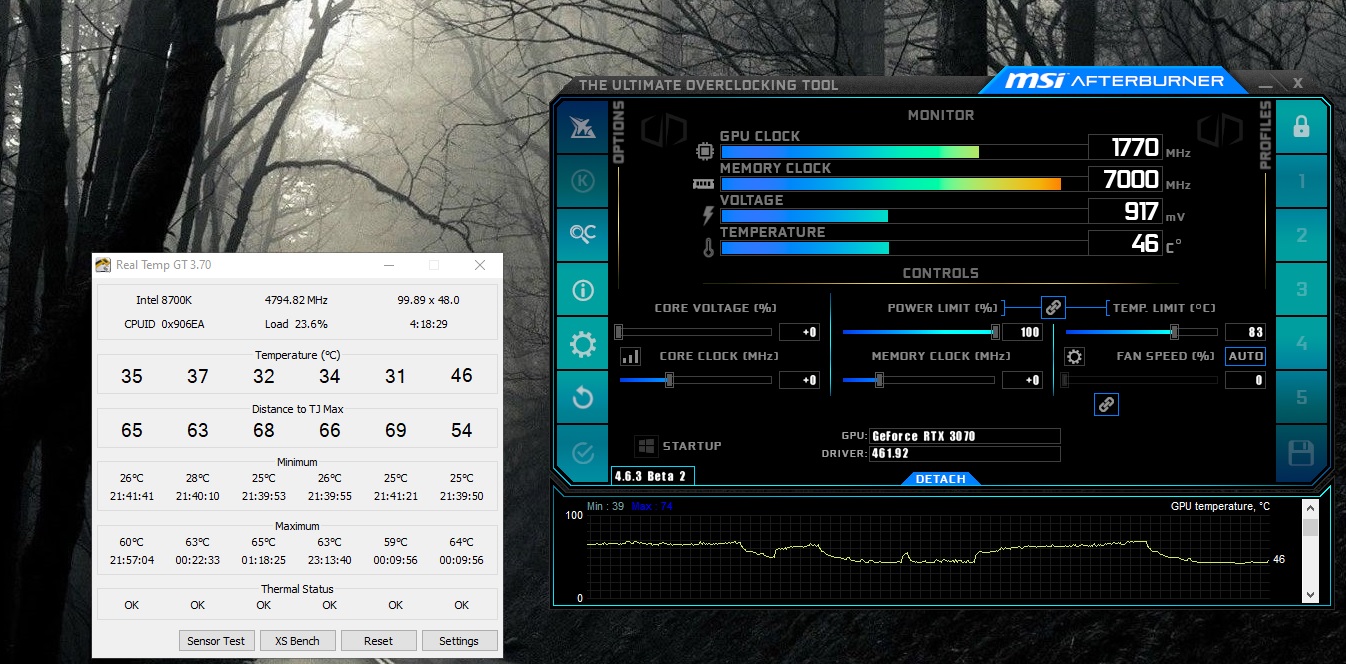Select profile slot 3
The image size is (1346, 664).
click(x=1301, y=289)
